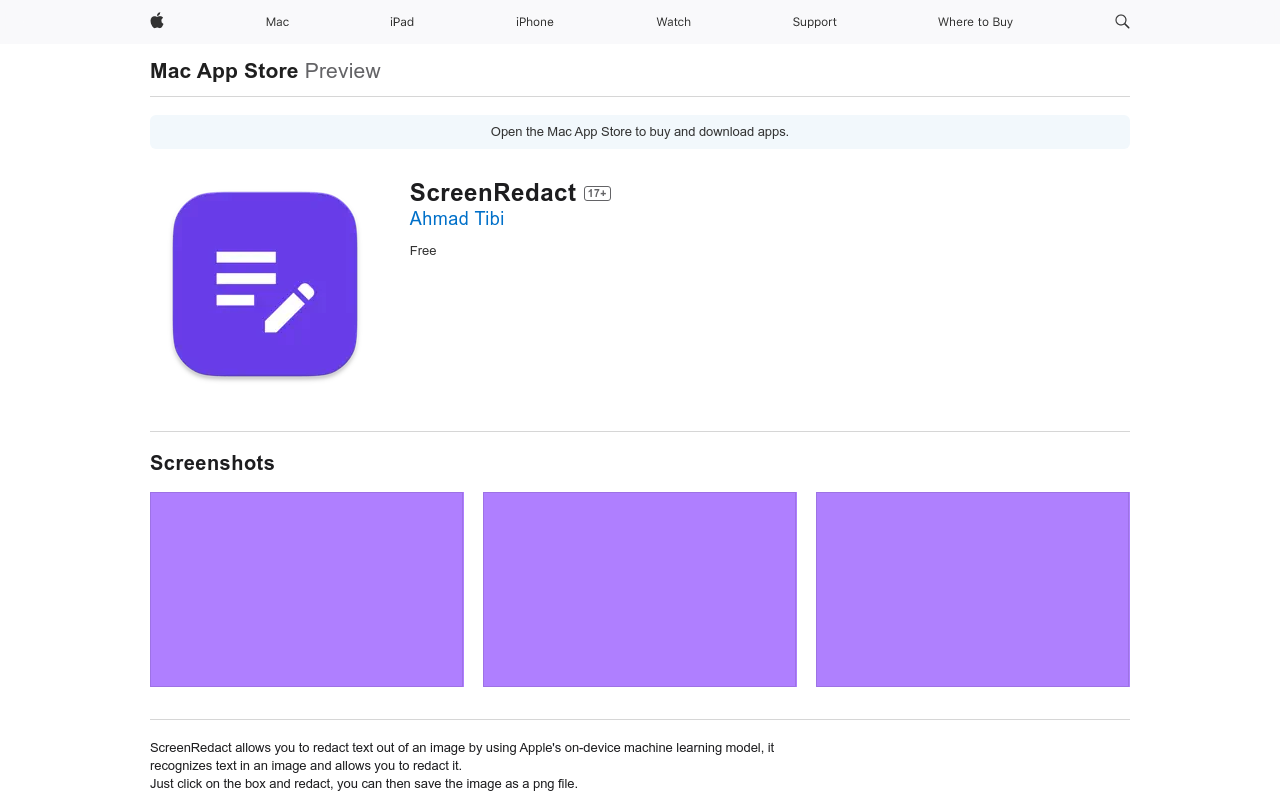1280x800 pixels.
Task: View the third screenshot thumbnail
Action: [x=973, y=589]
